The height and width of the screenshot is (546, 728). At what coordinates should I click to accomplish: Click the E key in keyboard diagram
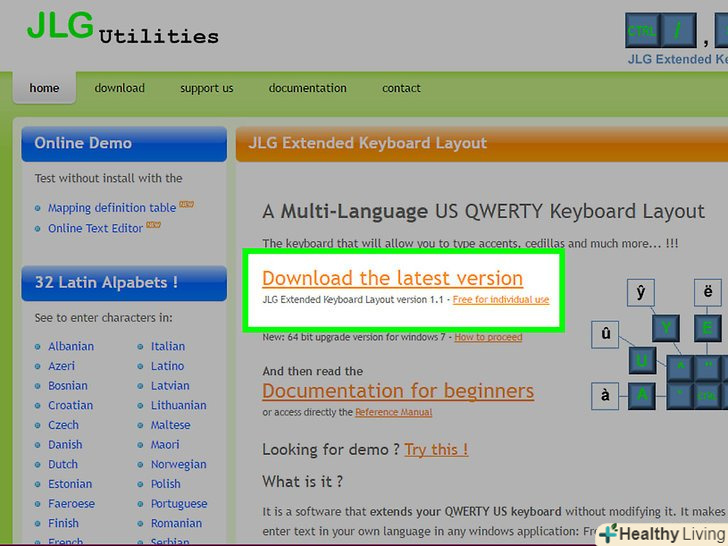pyautogui.click(x=708, y=328)
